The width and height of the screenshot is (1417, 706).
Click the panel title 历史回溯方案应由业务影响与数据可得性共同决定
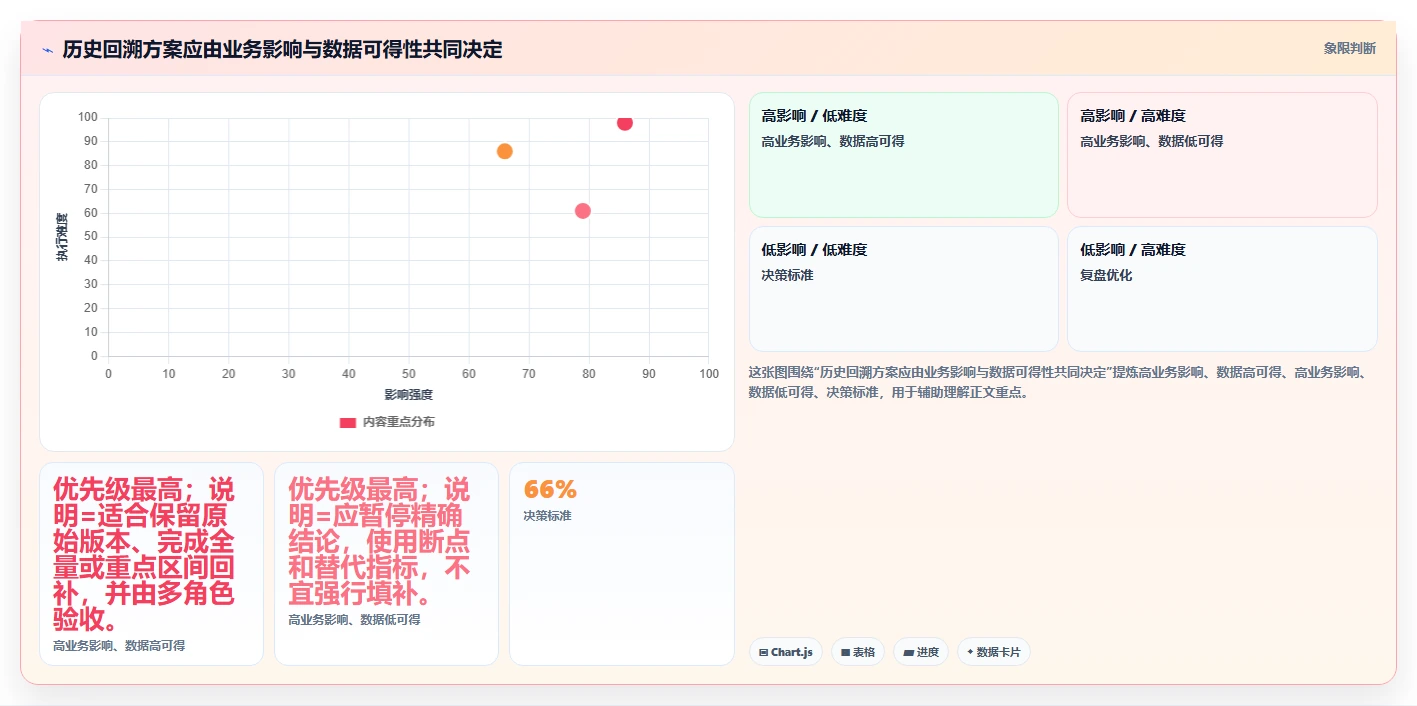pos(282,49)
